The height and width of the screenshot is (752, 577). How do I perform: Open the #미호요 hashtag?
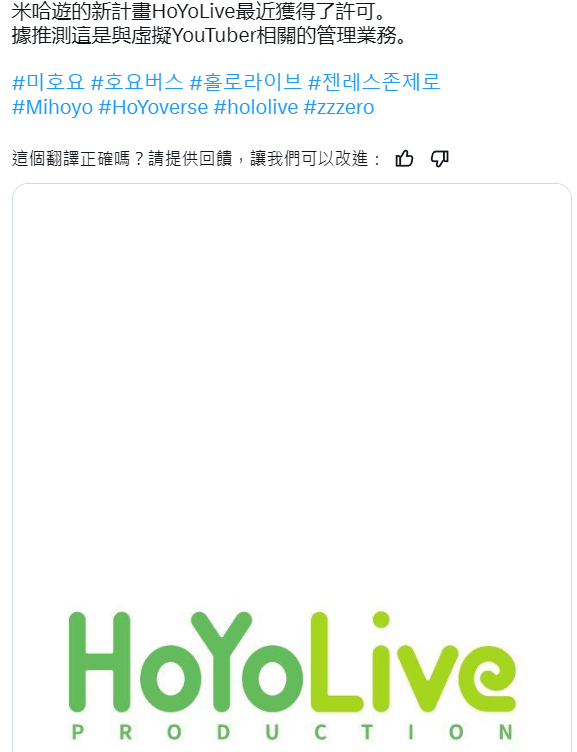point(48,82)
